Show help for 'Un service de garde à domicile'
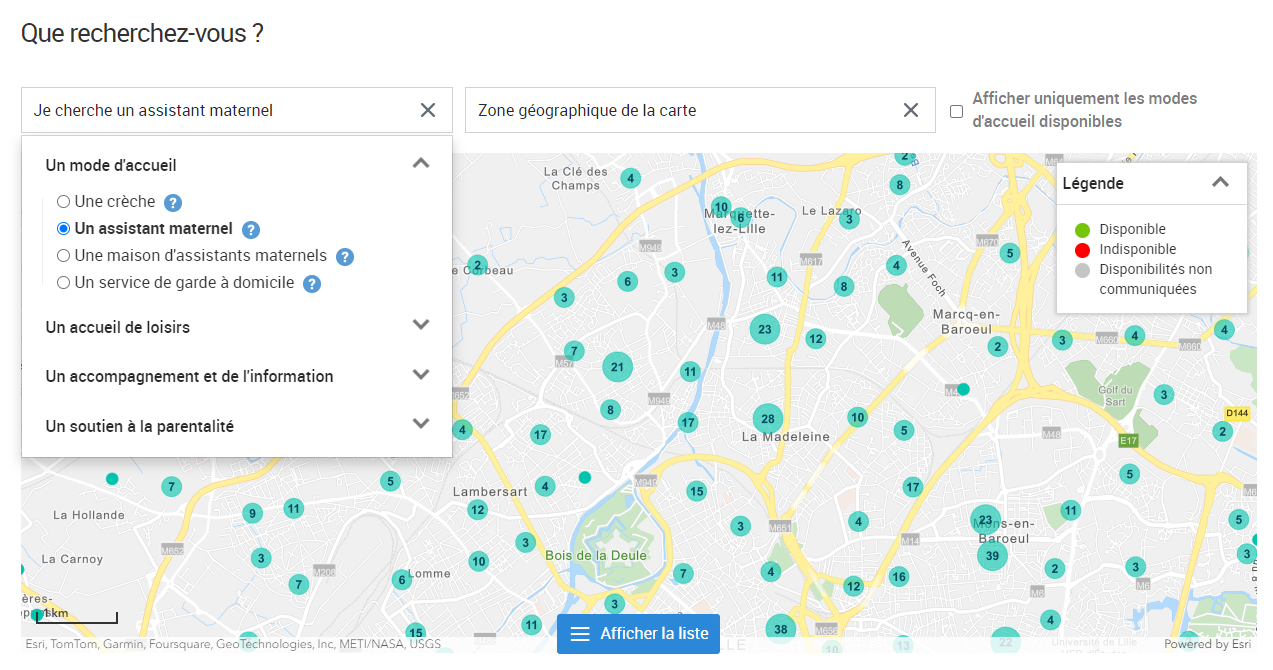The height and width of the screenshot is (670, 1273). 312,284
